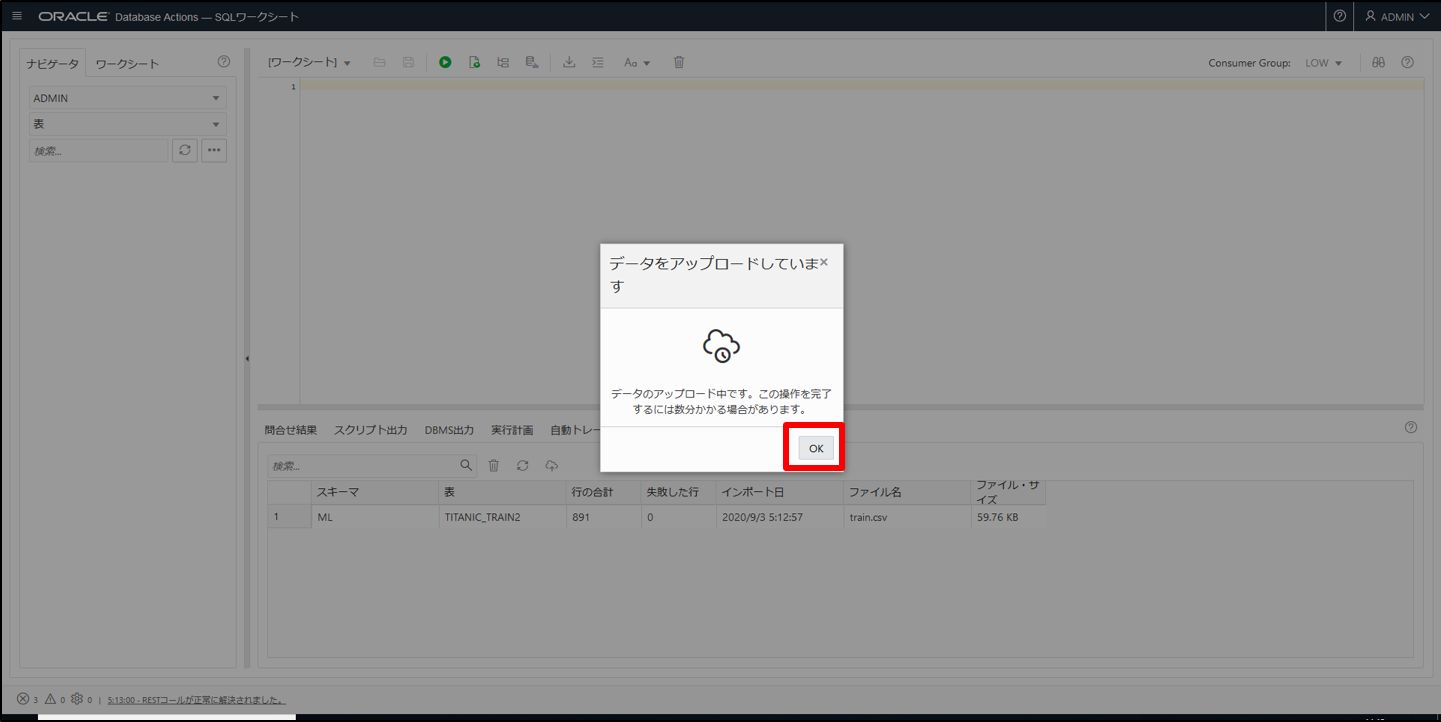1441x722 pixels.
Task: Clear worksheet with trash icon
Action: click(x=679, y=62)
